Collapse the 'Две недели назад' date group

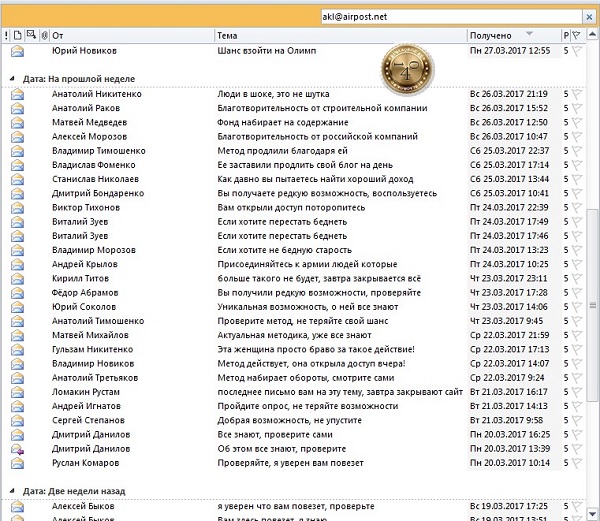(x=12, y=490)
